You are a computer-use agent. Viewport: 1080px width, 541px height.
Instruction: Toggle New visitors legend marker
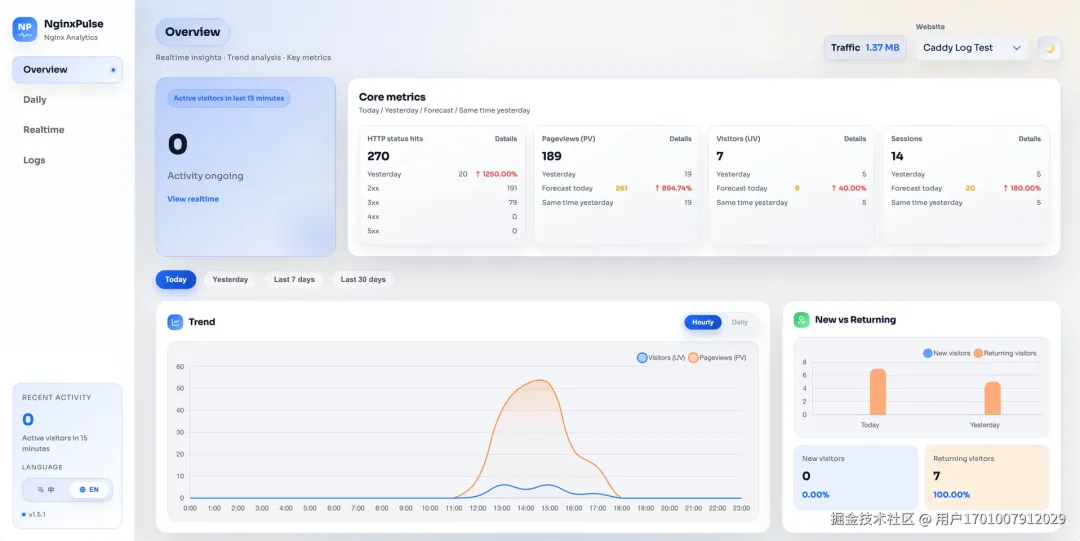tap(927, 353)
